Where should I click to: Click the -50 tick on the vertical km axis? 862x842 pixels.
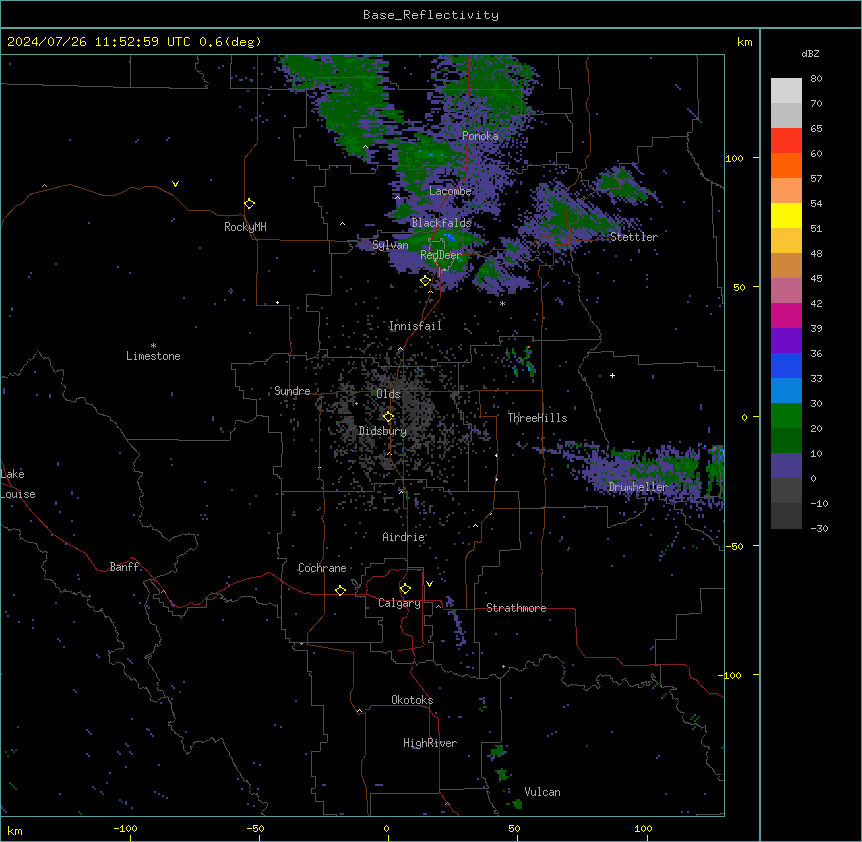[x=734, y=546]
